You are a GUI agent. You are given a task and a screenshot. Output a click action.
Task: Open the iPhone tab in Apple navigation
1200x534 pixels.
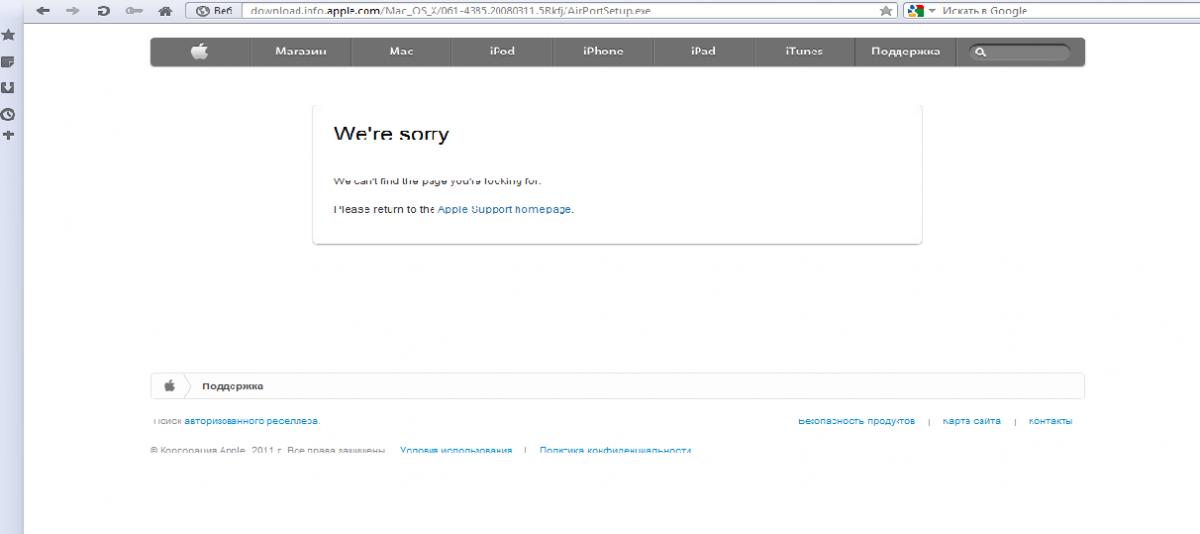(603, 52)
